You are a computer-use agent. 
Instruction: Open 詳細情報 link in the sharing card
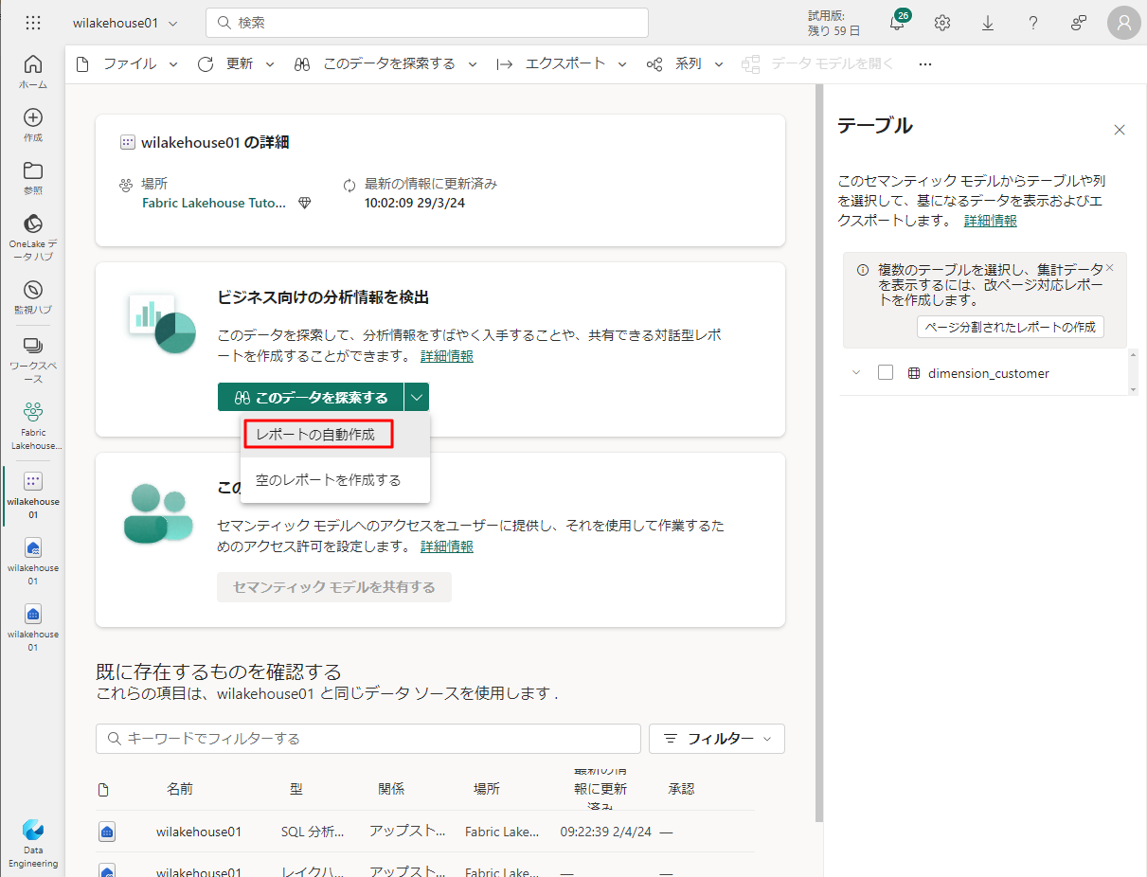[x=447, y=546]
